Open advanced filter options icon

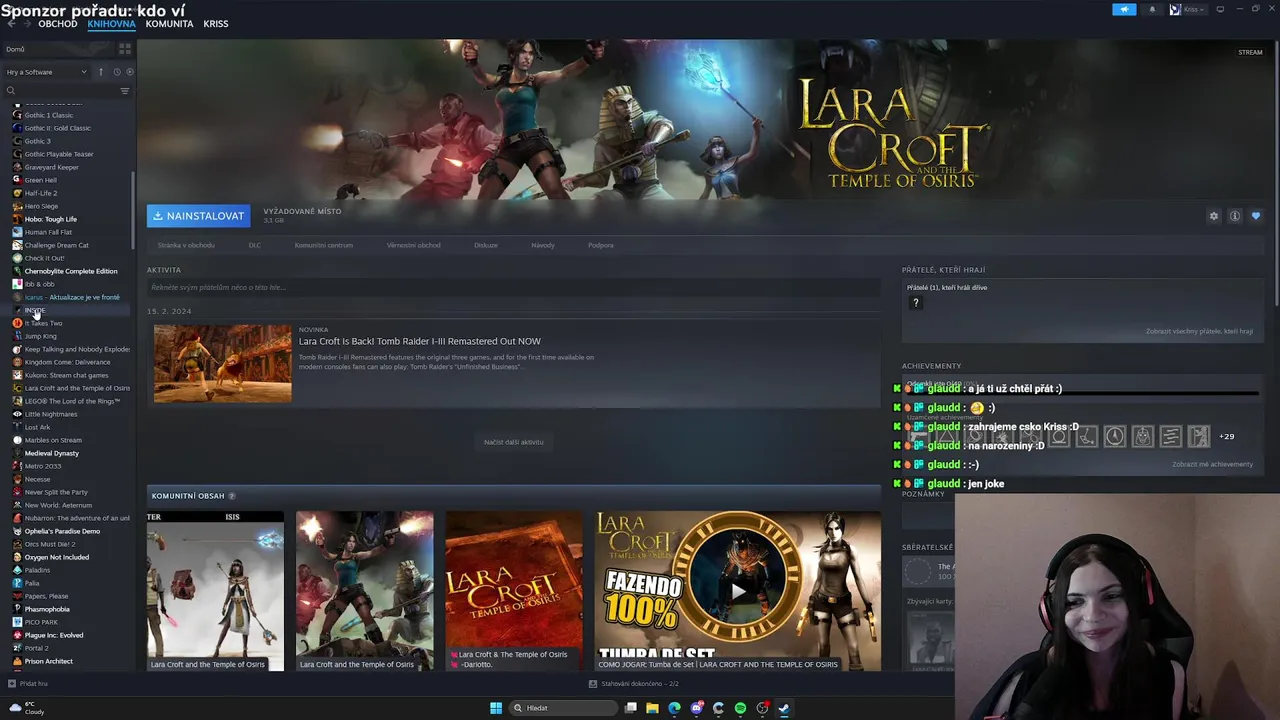pyautogui.click(x=125, y=91)
